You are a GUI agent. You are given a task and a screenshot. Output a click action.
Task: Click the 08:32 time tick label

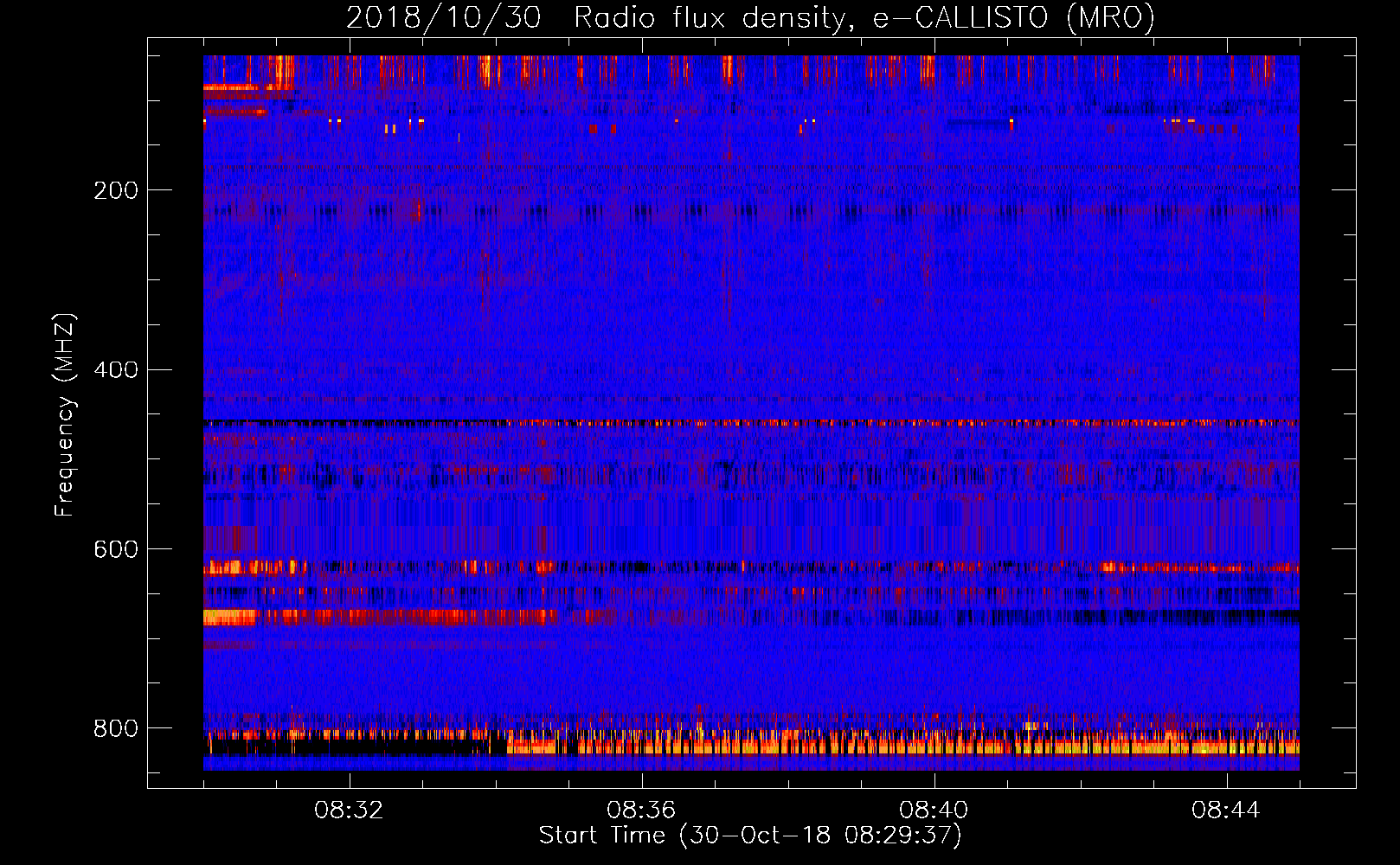click(x=349, y=811)
